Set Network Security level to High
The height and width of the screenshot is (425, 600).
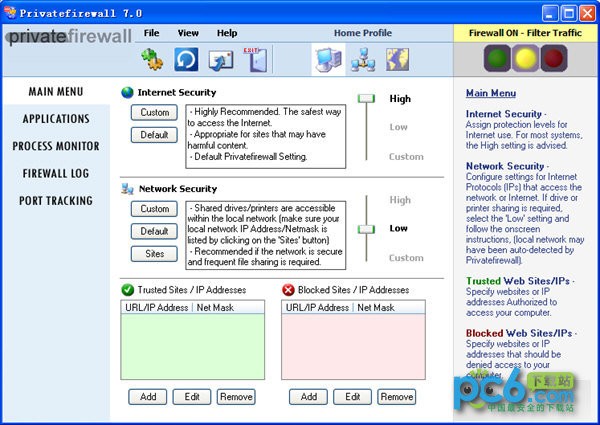pos(400,200)
